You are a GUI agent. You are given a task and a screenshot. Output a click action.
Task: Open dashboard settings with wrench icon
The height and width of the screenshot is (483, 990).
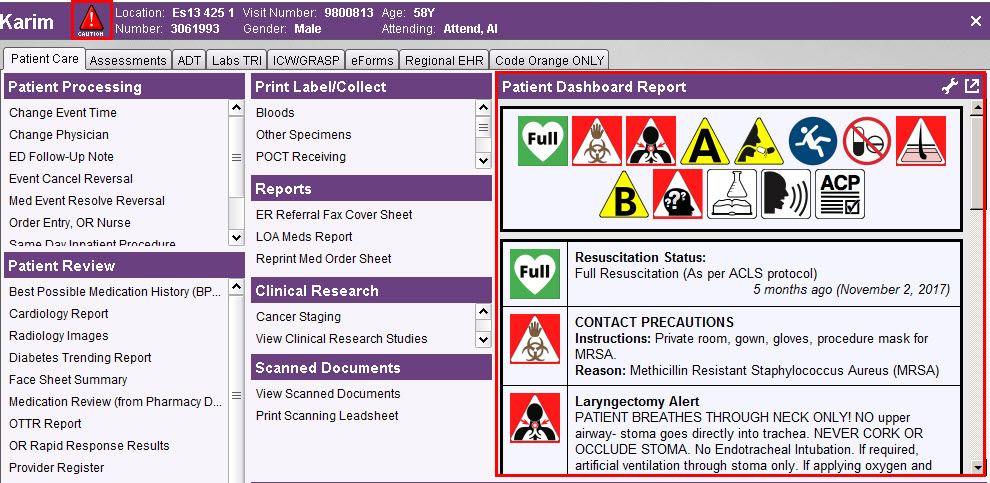point(950,86)
